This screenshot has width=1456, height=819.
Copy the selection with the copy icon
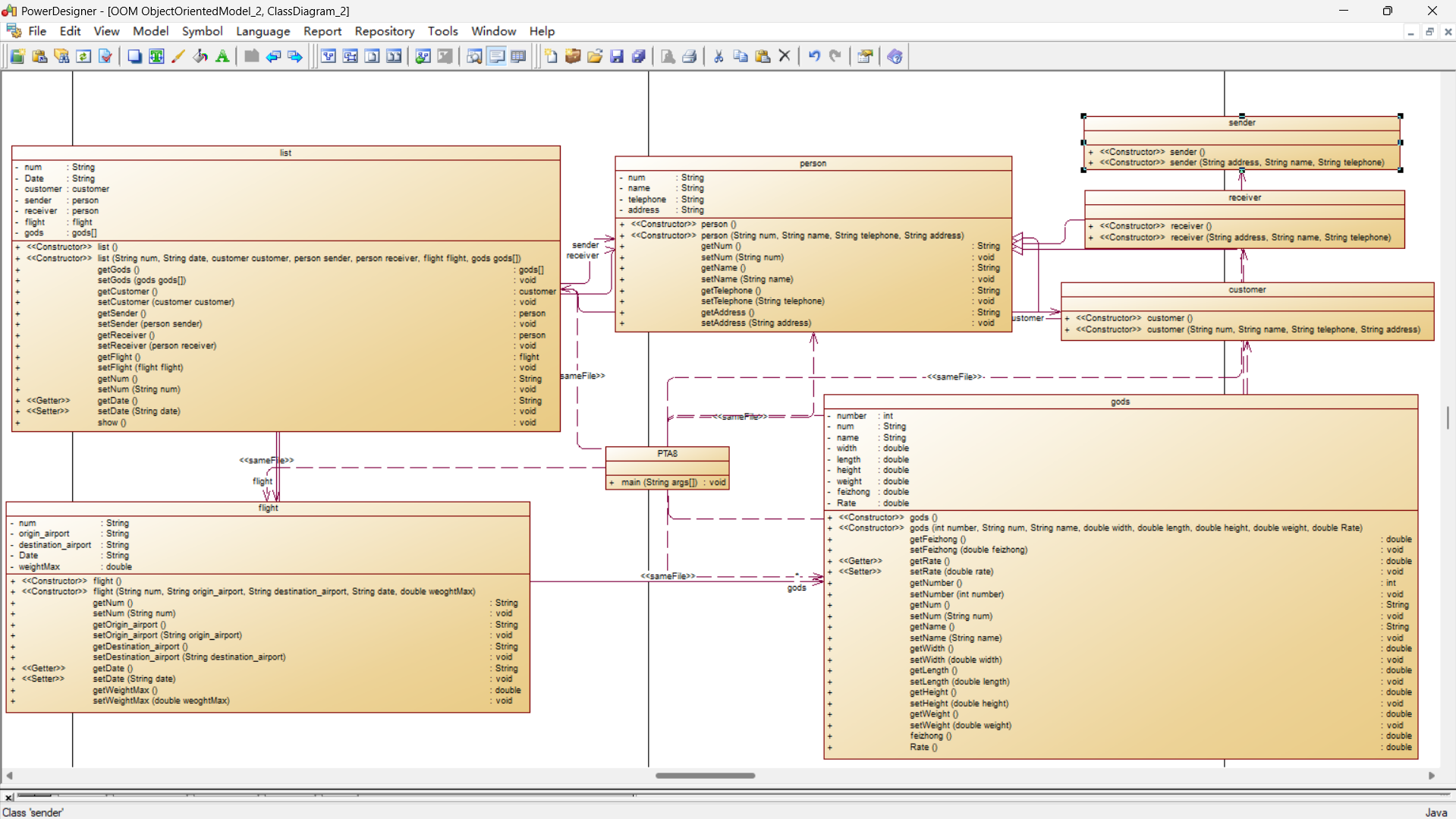coord(741,56)
